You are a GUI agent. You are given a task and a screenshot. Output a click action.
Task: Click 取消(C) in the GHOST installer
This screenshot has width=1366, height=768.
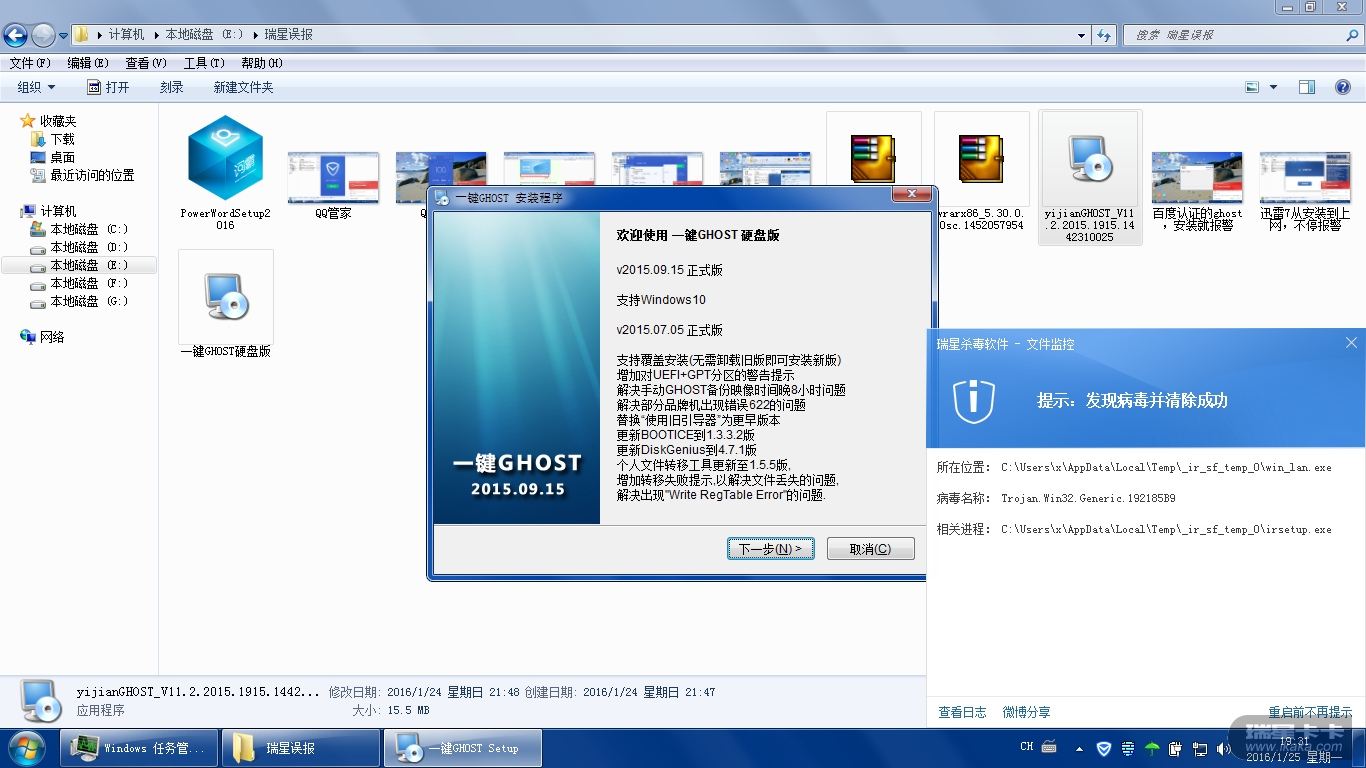[870, 549]
